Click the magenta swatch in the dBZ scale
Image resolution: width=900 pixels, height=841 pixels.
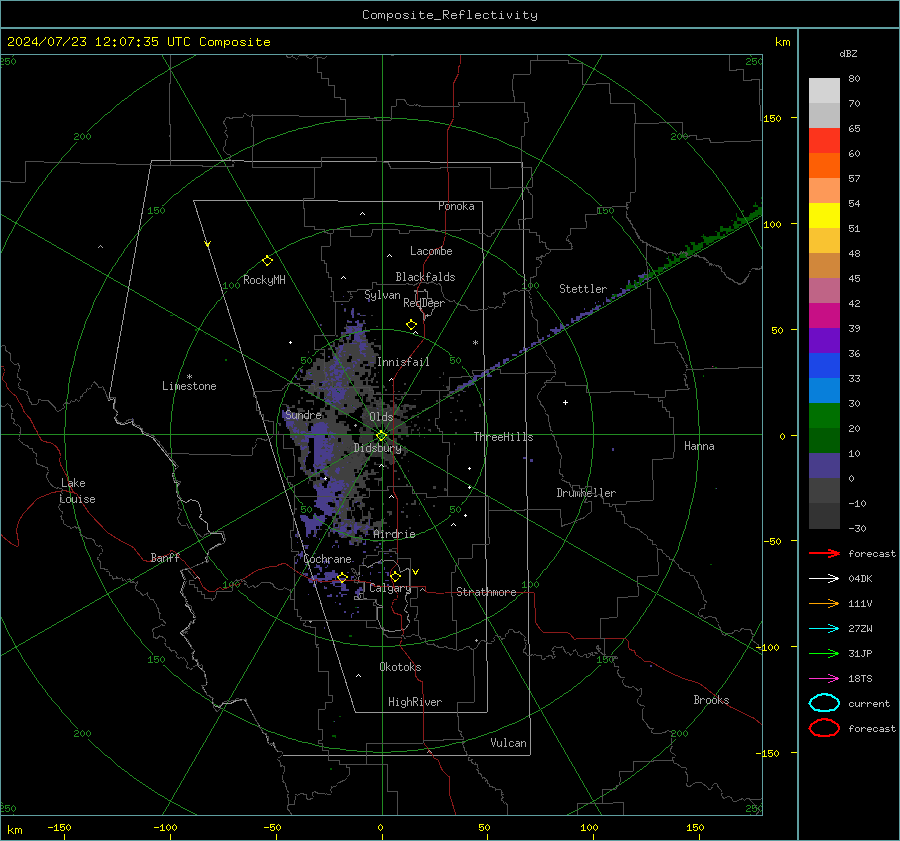click(824, 316)
